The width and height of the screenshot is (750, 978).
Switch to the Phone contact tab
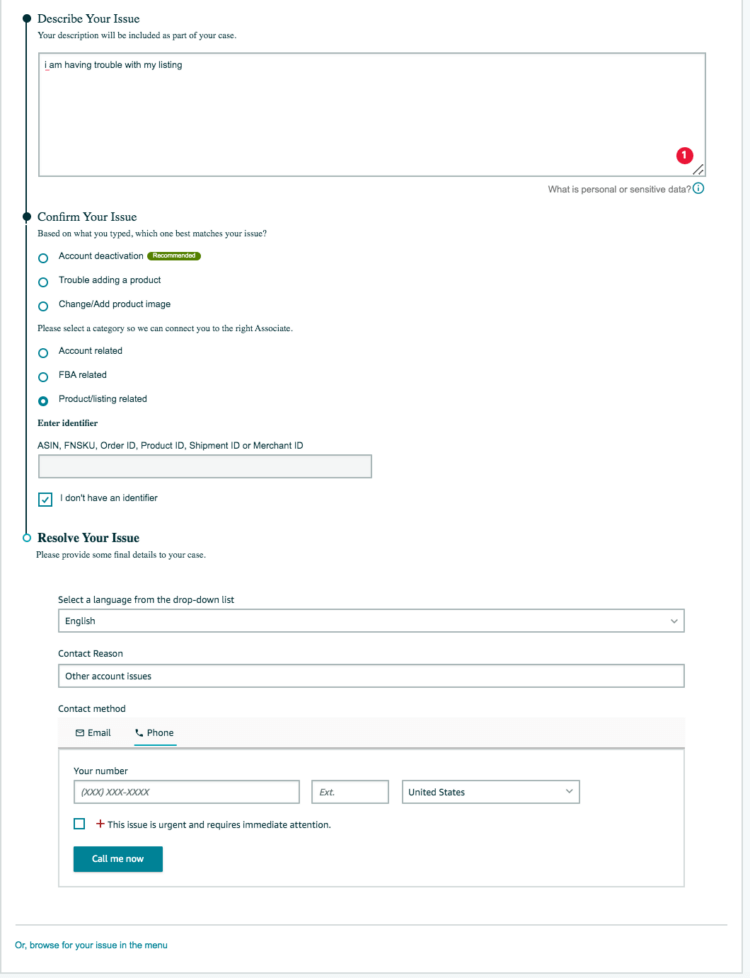[x=155, y=733]
